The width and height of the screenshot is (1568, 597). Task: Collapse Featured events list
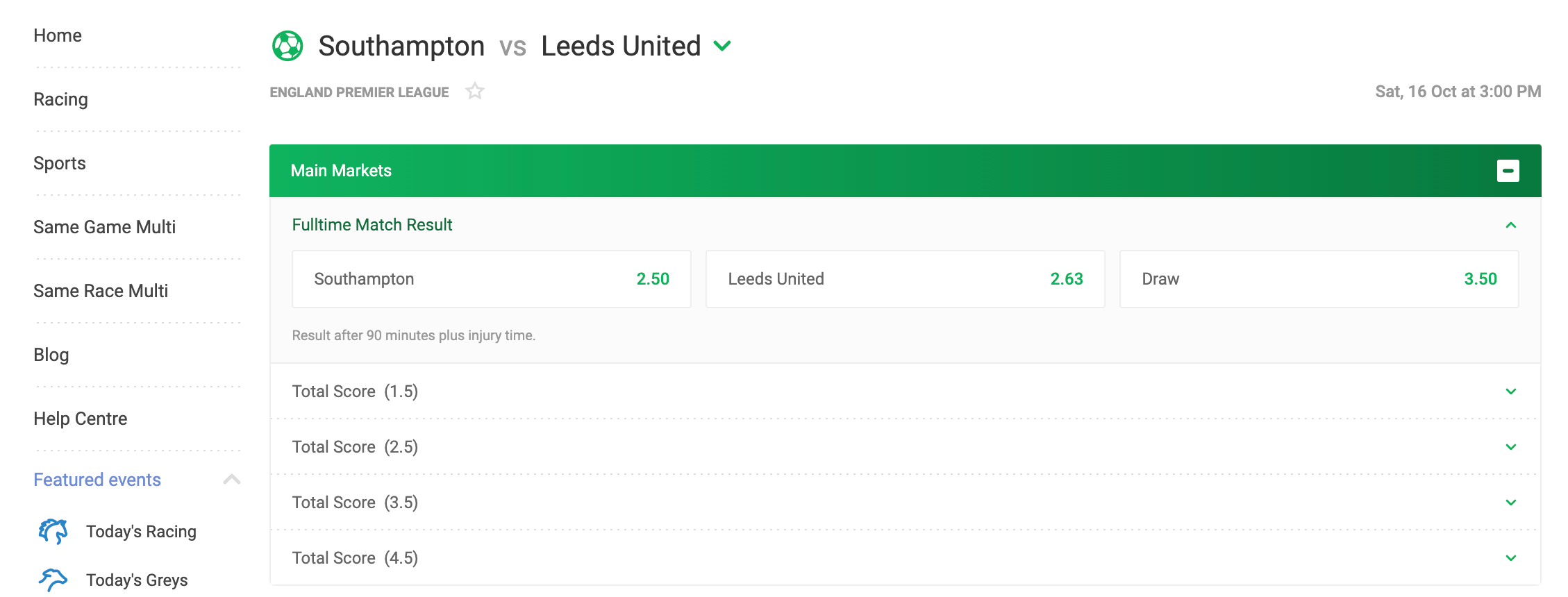(232, 480)
